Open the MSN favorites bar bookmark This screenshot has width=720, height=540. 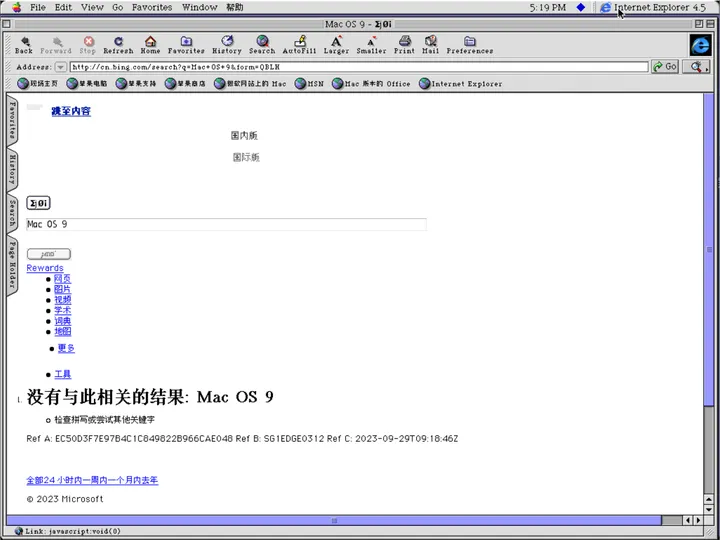pyautogui.click(x=309, y=84)
